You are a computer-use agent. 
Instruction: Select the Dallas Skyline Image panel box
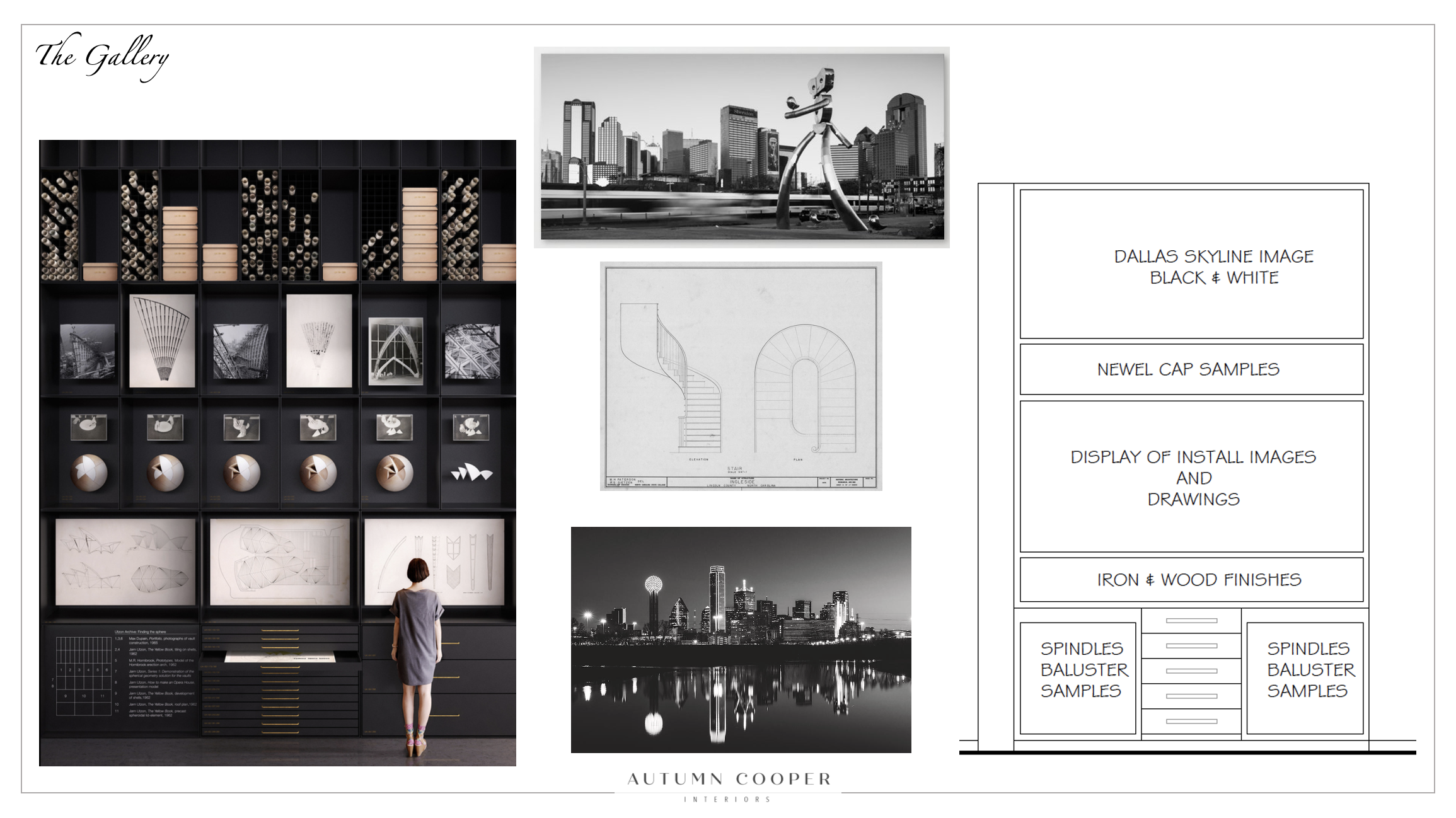pos(1191,265)
